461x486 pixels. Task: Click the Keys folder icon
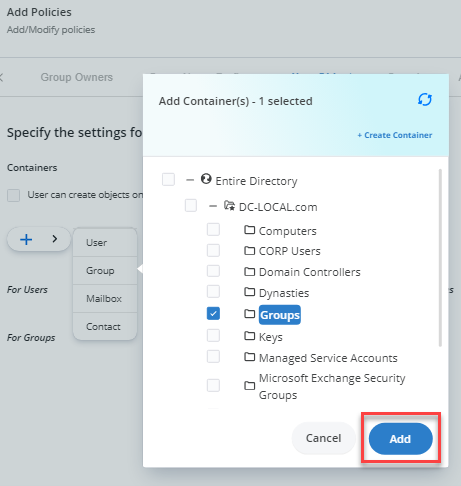249,336
